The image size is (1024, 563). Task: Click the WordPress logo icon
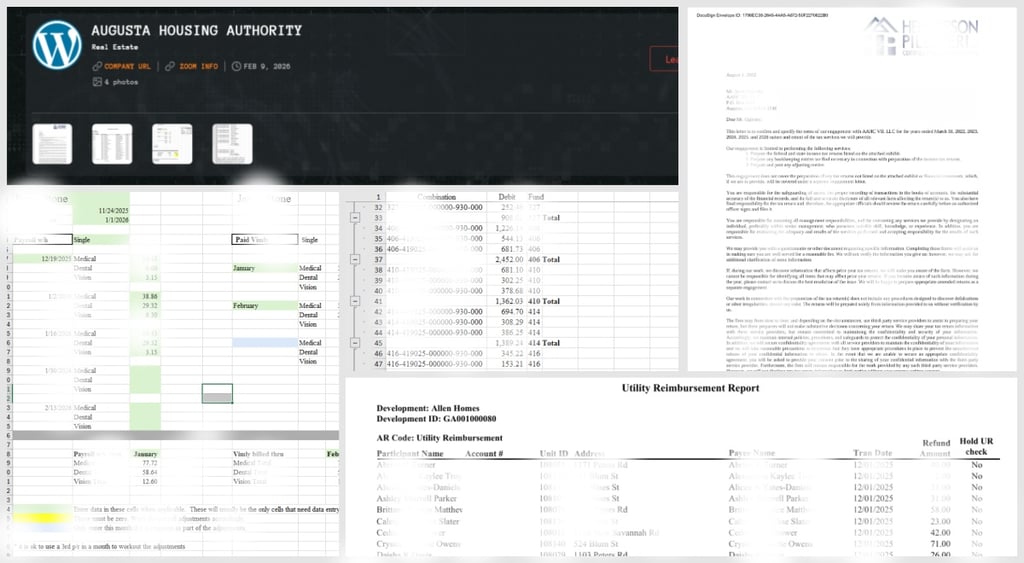(57, 44)
